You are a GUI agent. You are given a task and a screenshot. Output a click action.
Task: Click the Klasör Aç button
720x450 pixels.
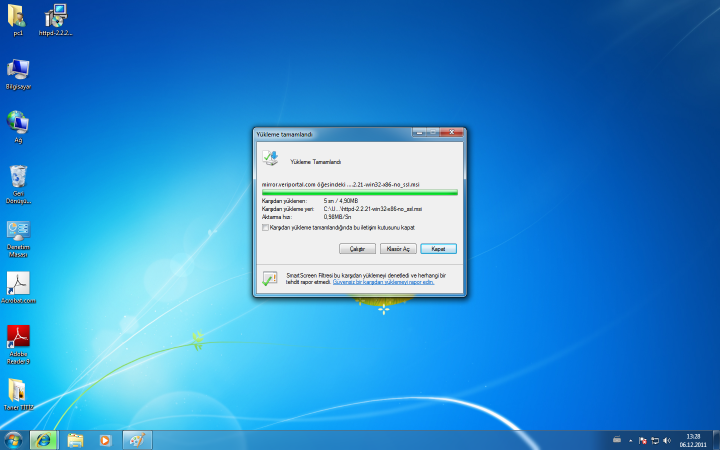(397, 248)
